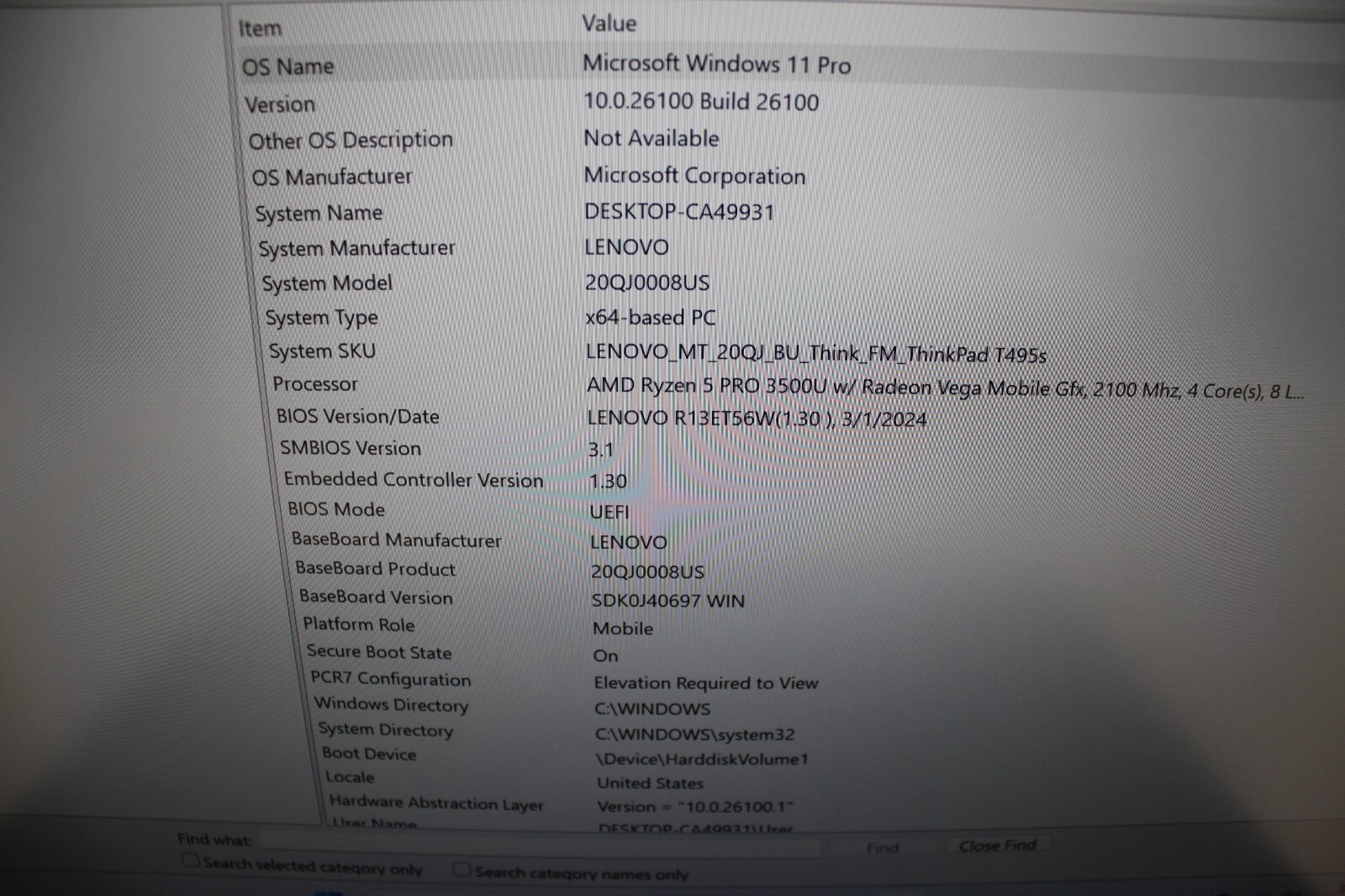This screenshot has height=896, width=1345.
Task: Select 'SDK0J40697 WIN' value
Action: point(668,601)
